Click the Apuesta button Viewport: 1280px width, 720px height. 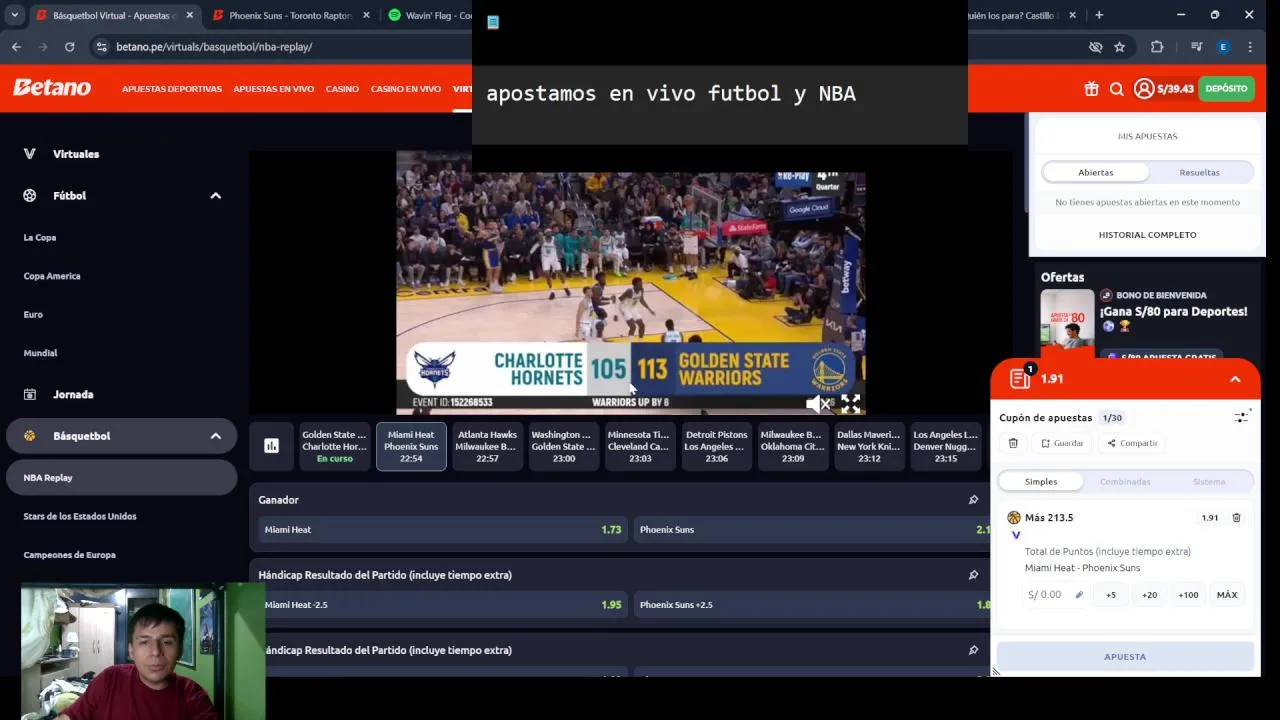pyautogui.click(x=1125, y=657)
